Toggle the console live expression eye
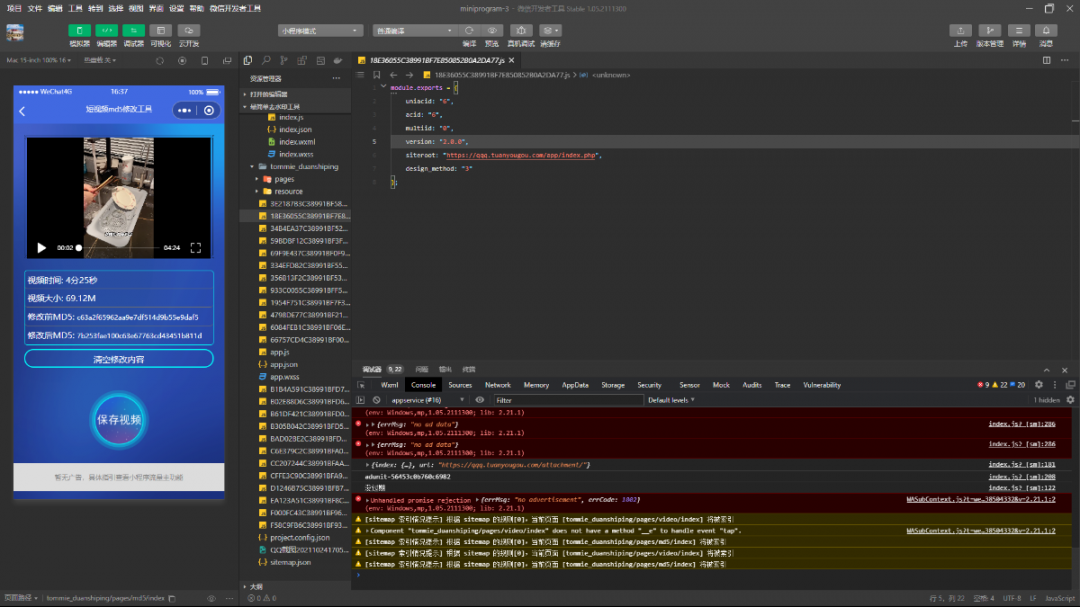Screen dimensions: 1080x607 [479, 400]
